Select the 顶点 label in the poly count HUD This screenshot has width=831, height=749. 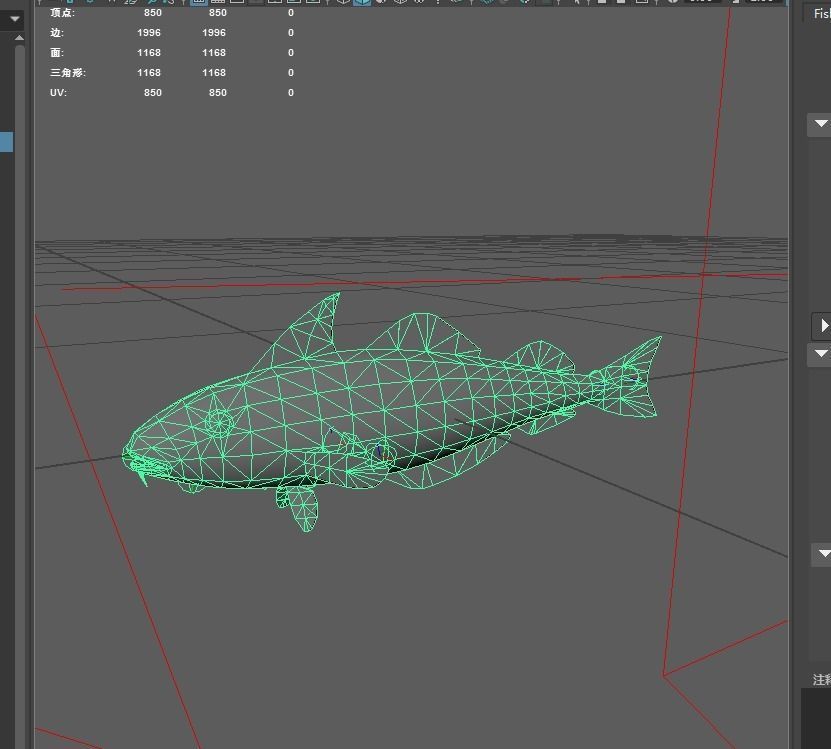pyautogui.click(x=63, y=13)
